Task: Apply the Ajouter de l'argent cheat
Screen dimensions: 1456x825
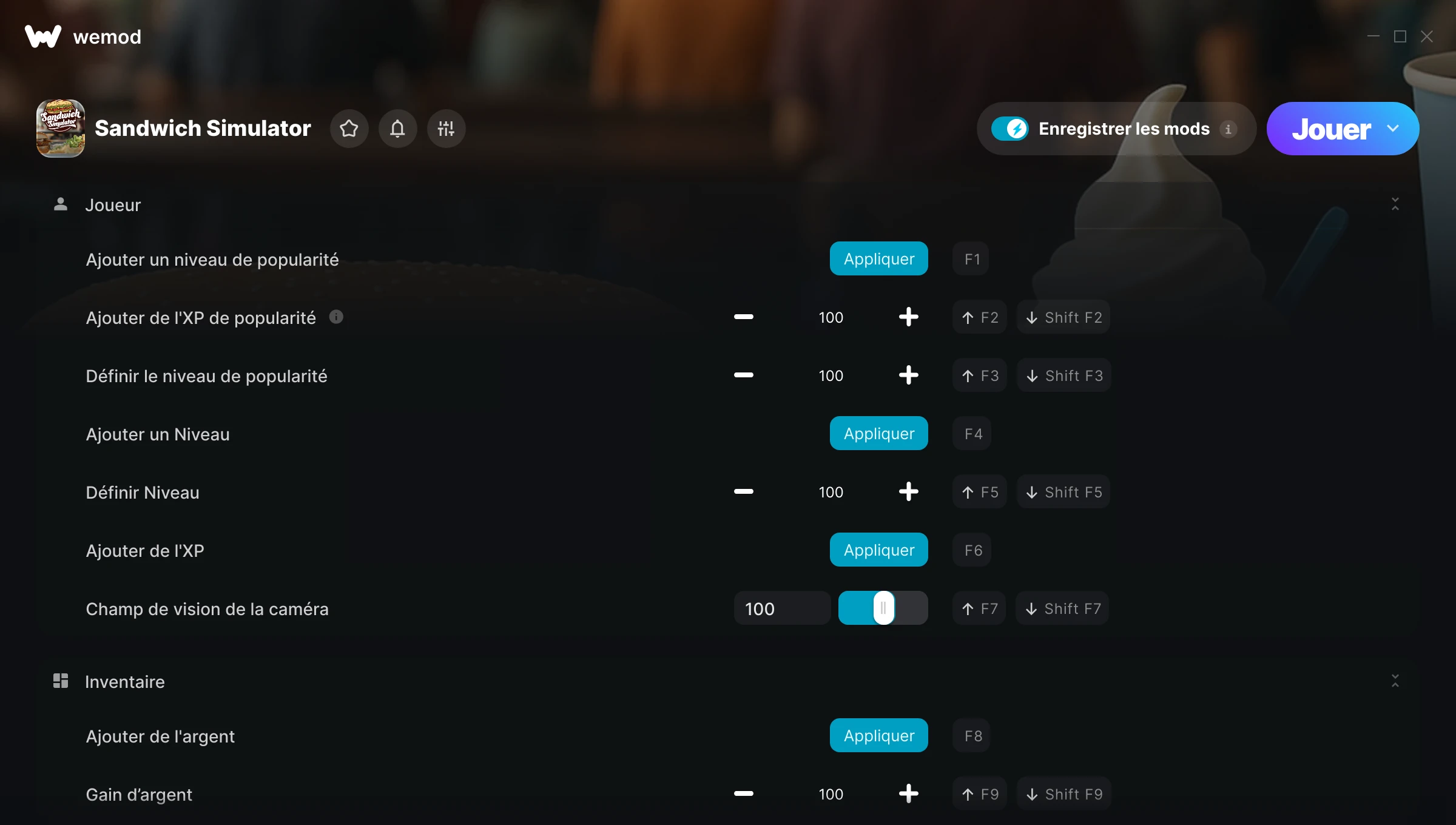Action: click(878, 735)
